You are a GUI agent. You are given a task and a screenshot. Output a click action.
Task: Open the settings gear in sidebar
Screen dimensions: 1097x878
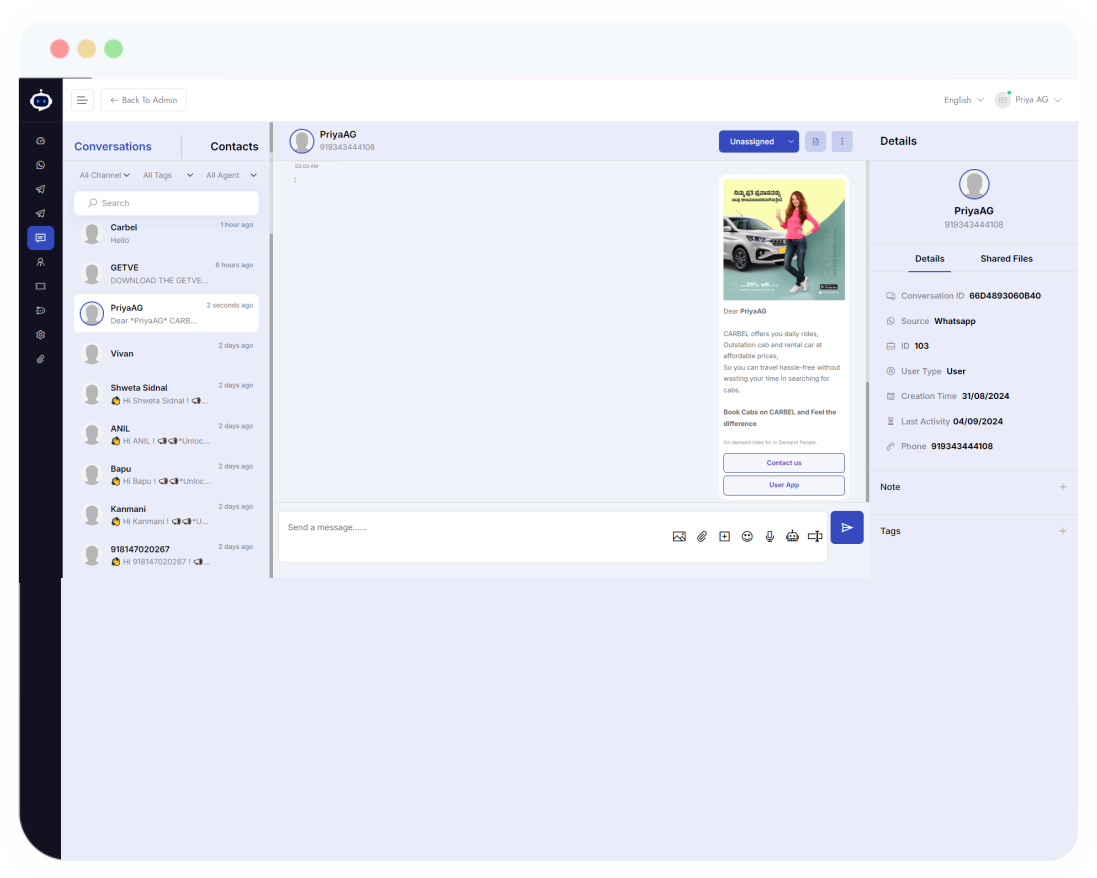click(x=40, y=335)
